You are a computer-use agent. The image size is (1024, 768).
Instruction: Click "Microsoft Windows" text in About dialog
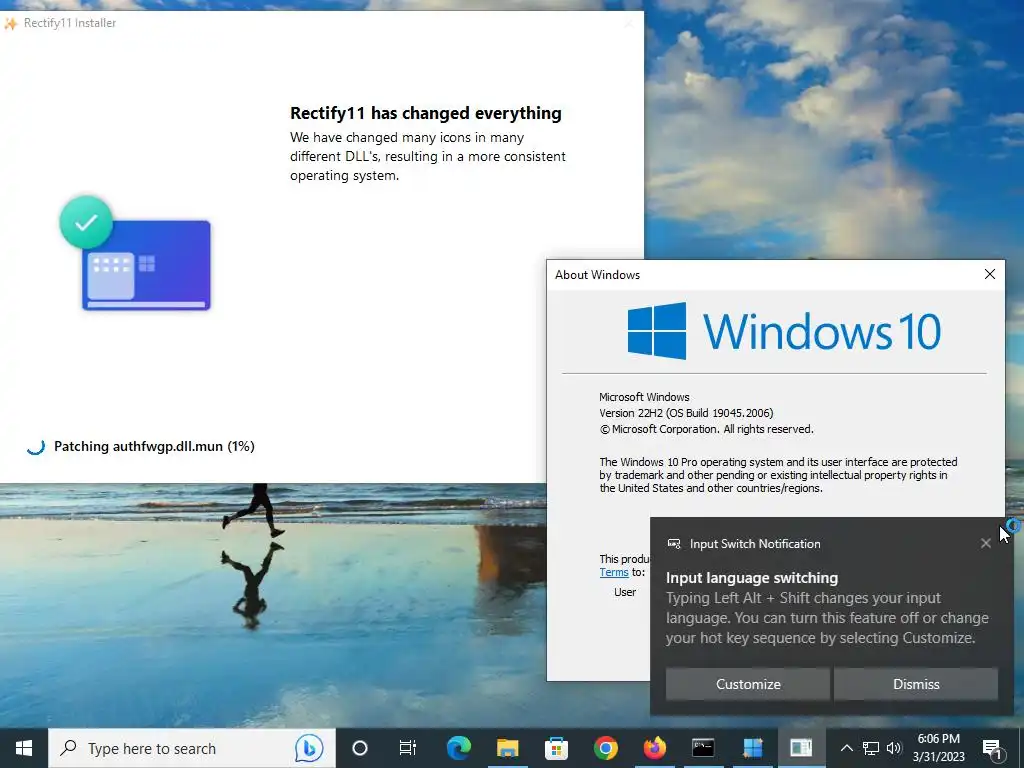click(645, 397)
